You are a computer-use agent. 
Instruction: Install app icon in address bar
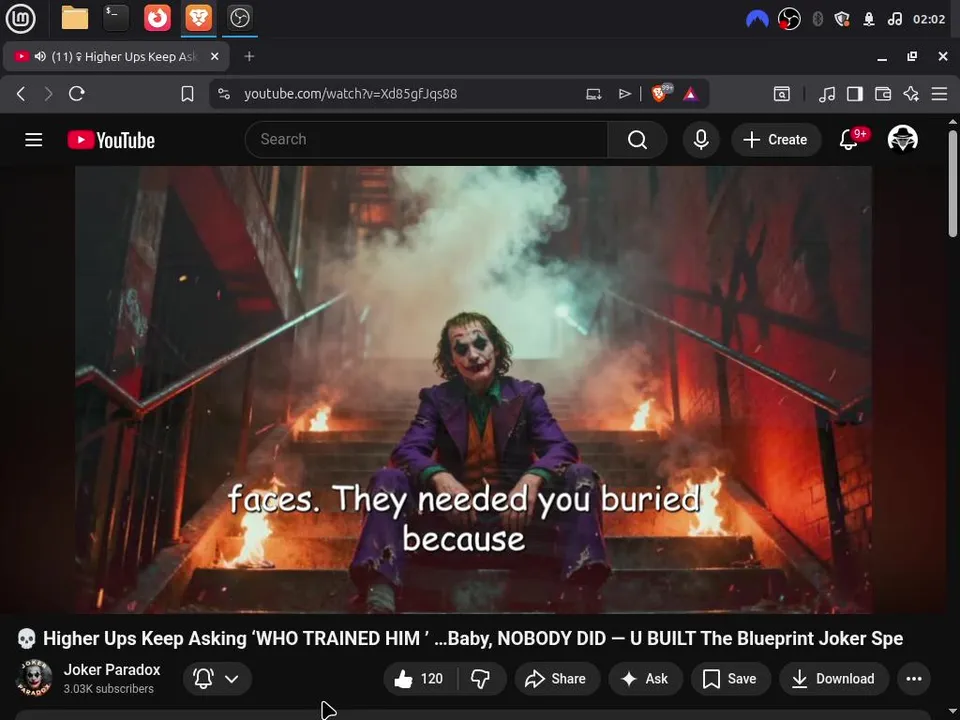coord(593,94)
